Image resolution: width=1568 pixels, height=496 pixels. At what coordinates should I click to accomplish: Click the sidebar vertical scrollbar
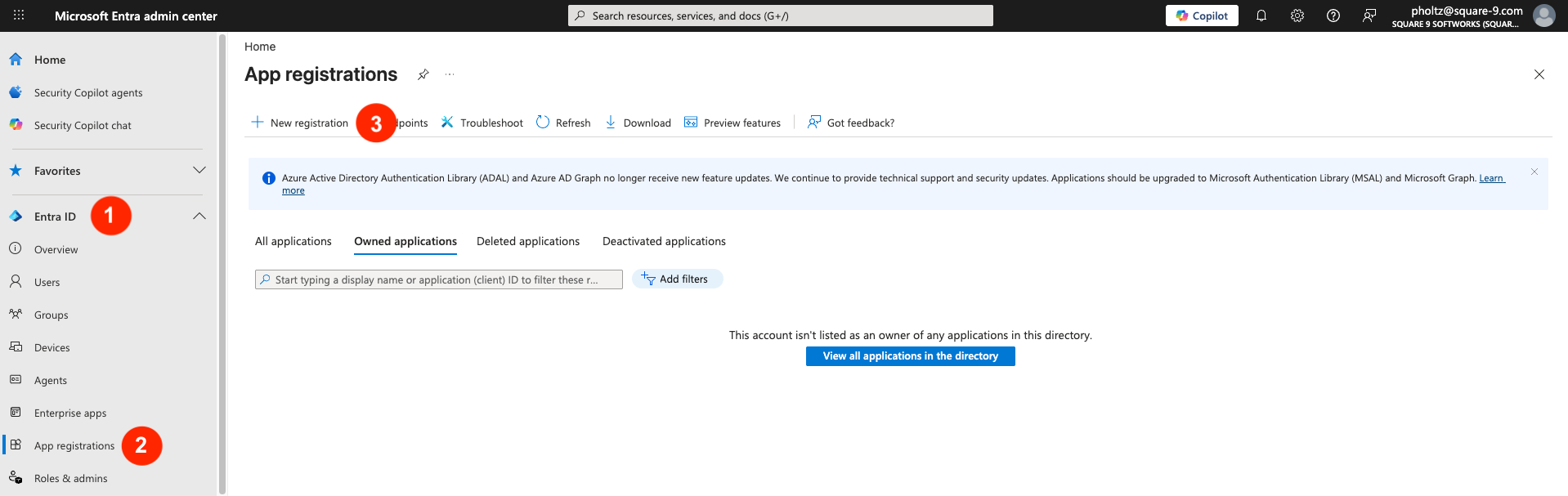[222, 264]
